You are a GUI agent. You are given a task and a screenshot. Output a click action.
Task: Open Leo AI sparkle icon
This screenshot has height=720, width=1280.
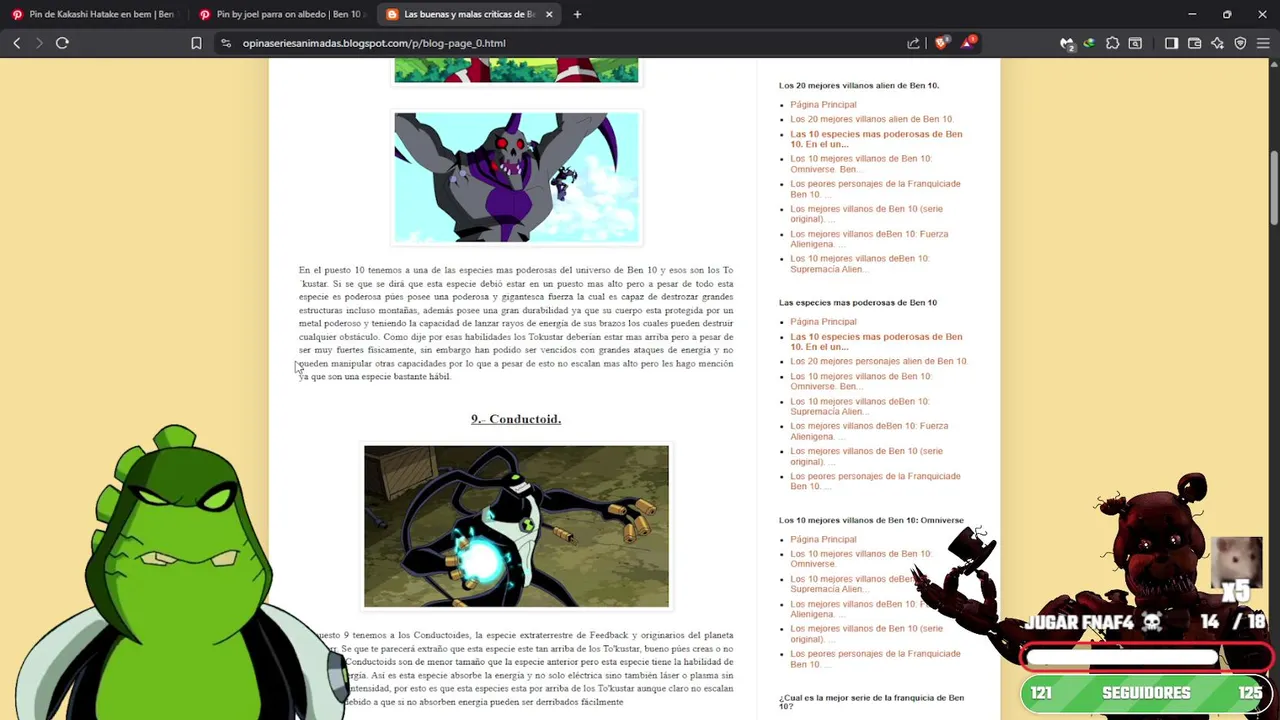point(1217,43)
